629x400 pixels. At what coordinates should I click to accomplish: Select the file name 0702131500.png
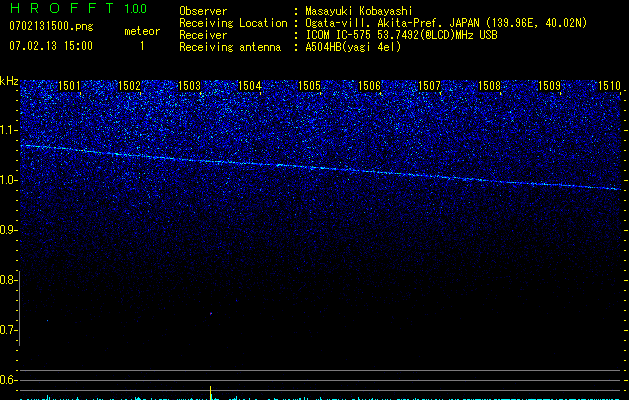(51, 26)
